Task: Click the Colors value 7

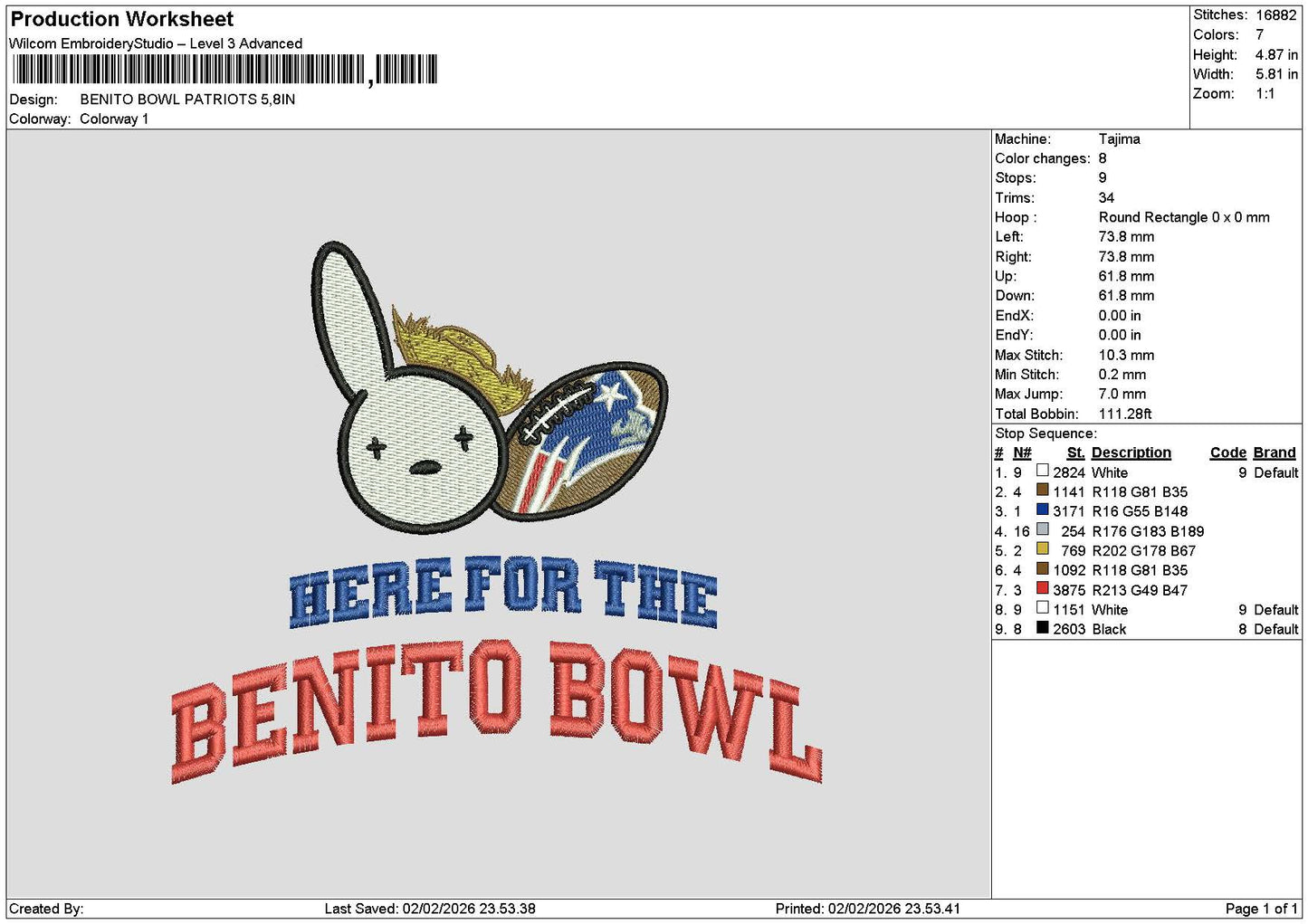Action: (x=1260, y=34)
